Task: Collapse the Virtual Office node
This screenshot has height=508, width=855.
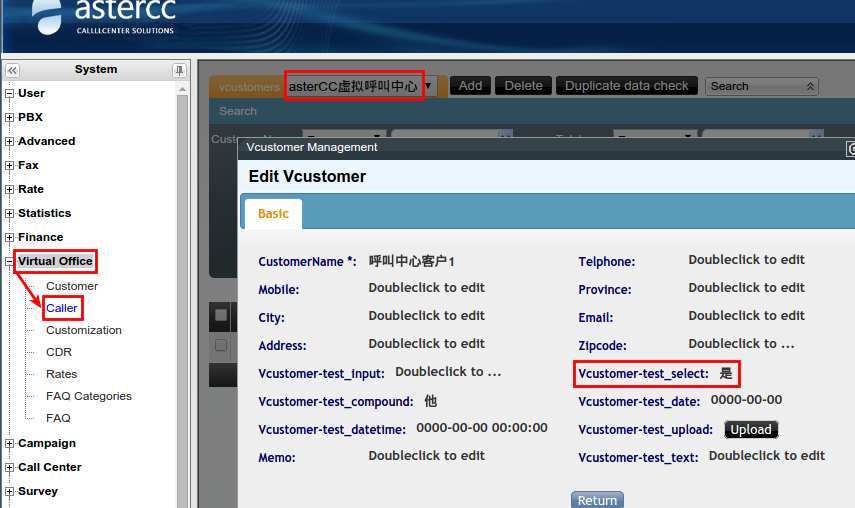Action: click(x=10, y=262)
